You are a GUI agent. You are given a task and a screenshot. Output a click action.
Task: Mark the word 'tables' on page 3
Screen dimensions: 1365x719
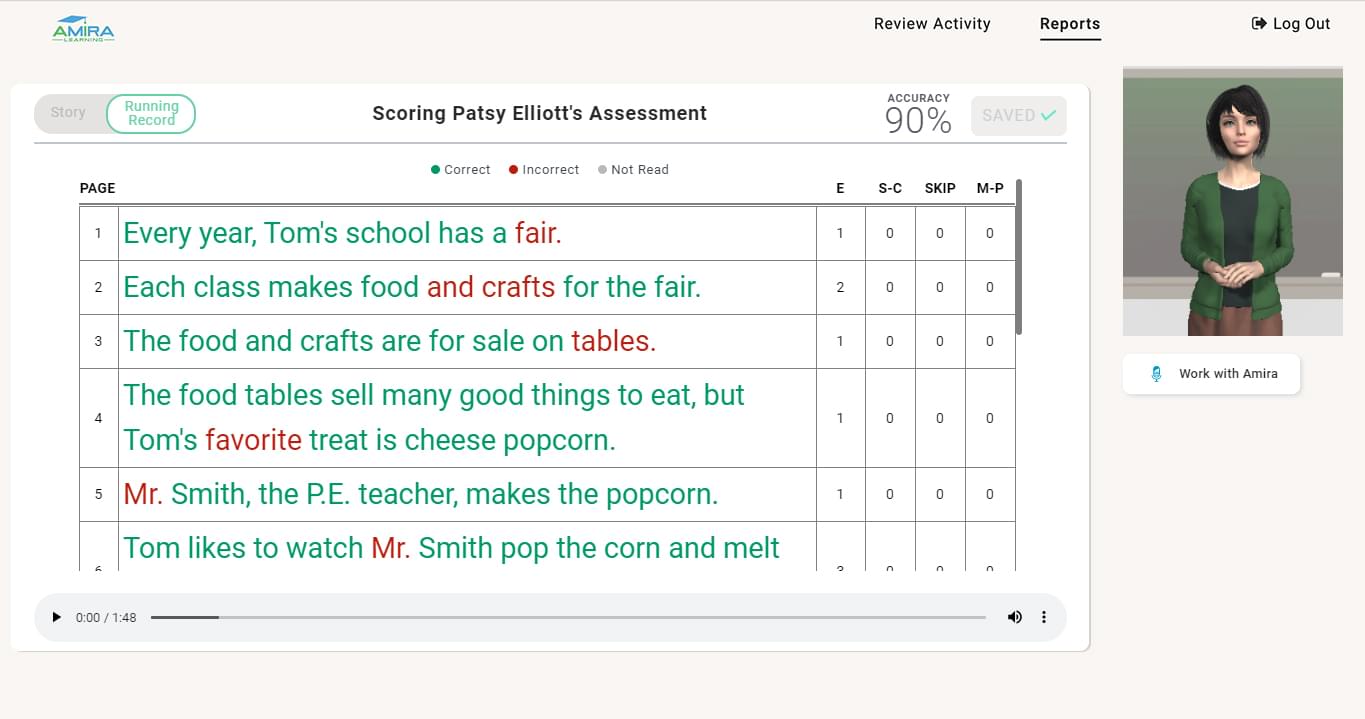[613, 341]
